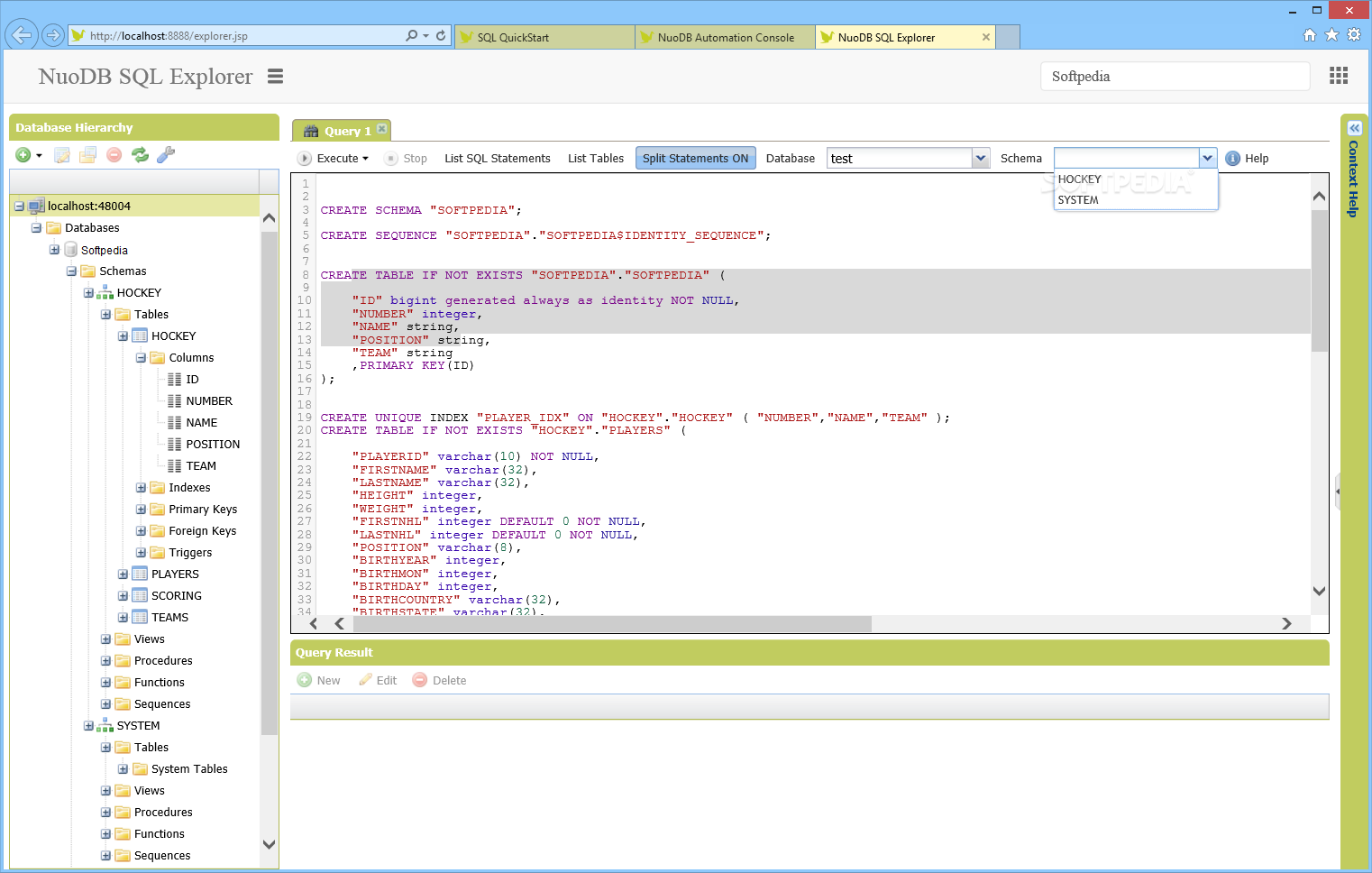Click the browser back arrow button

pyautogui.click(x=20, y=35)
